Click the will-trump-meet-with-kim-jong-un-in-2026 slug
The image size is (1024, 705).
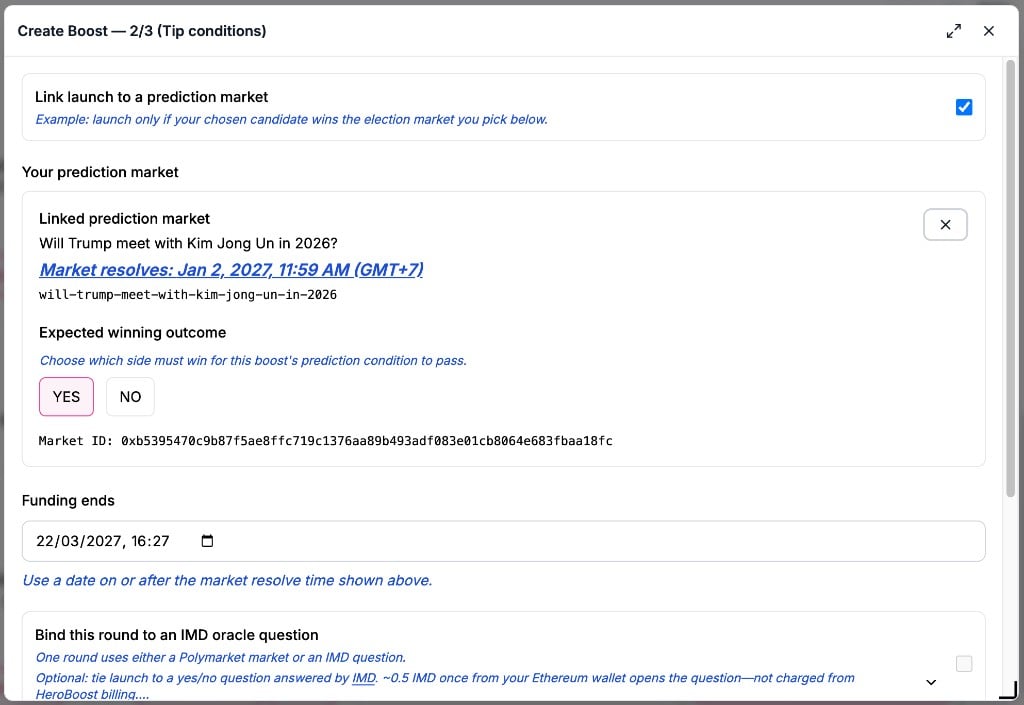click(x=188, y=294)
